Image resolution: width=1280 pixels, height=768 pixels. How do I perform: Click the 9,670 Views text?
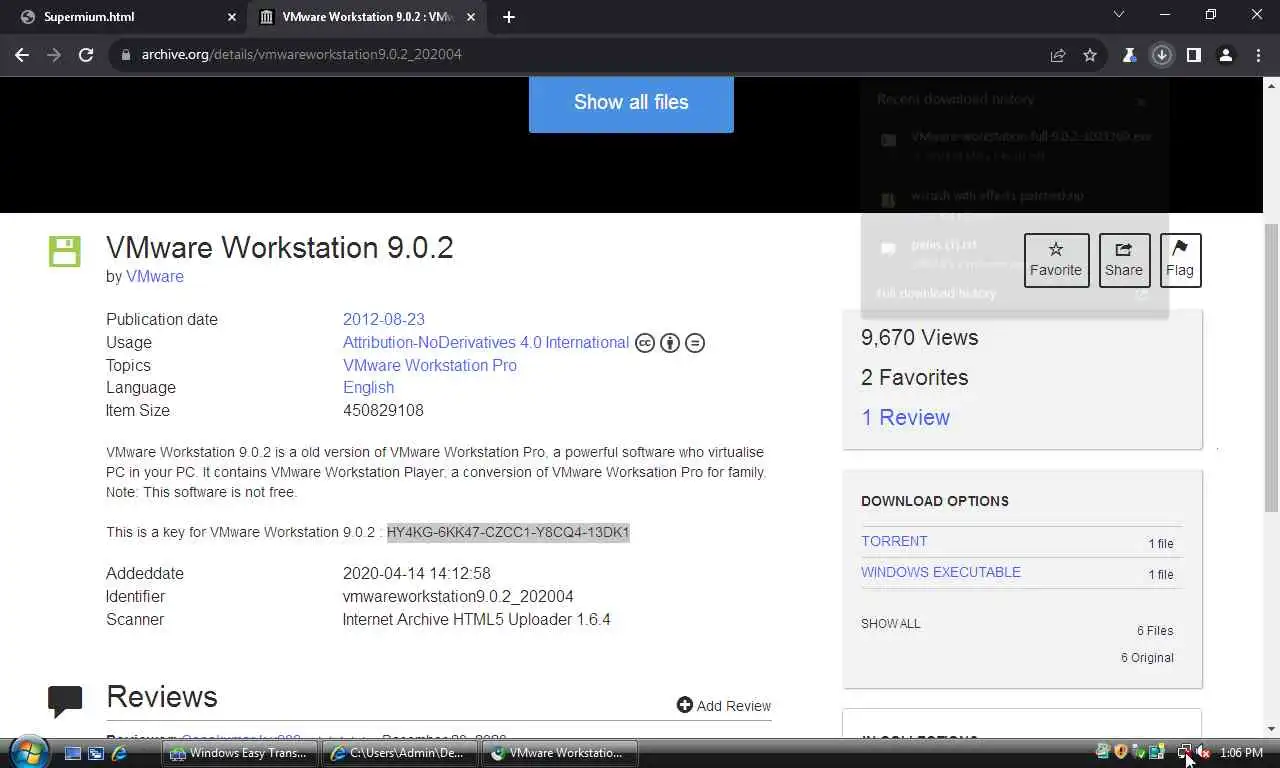click(x=920, y=338)
